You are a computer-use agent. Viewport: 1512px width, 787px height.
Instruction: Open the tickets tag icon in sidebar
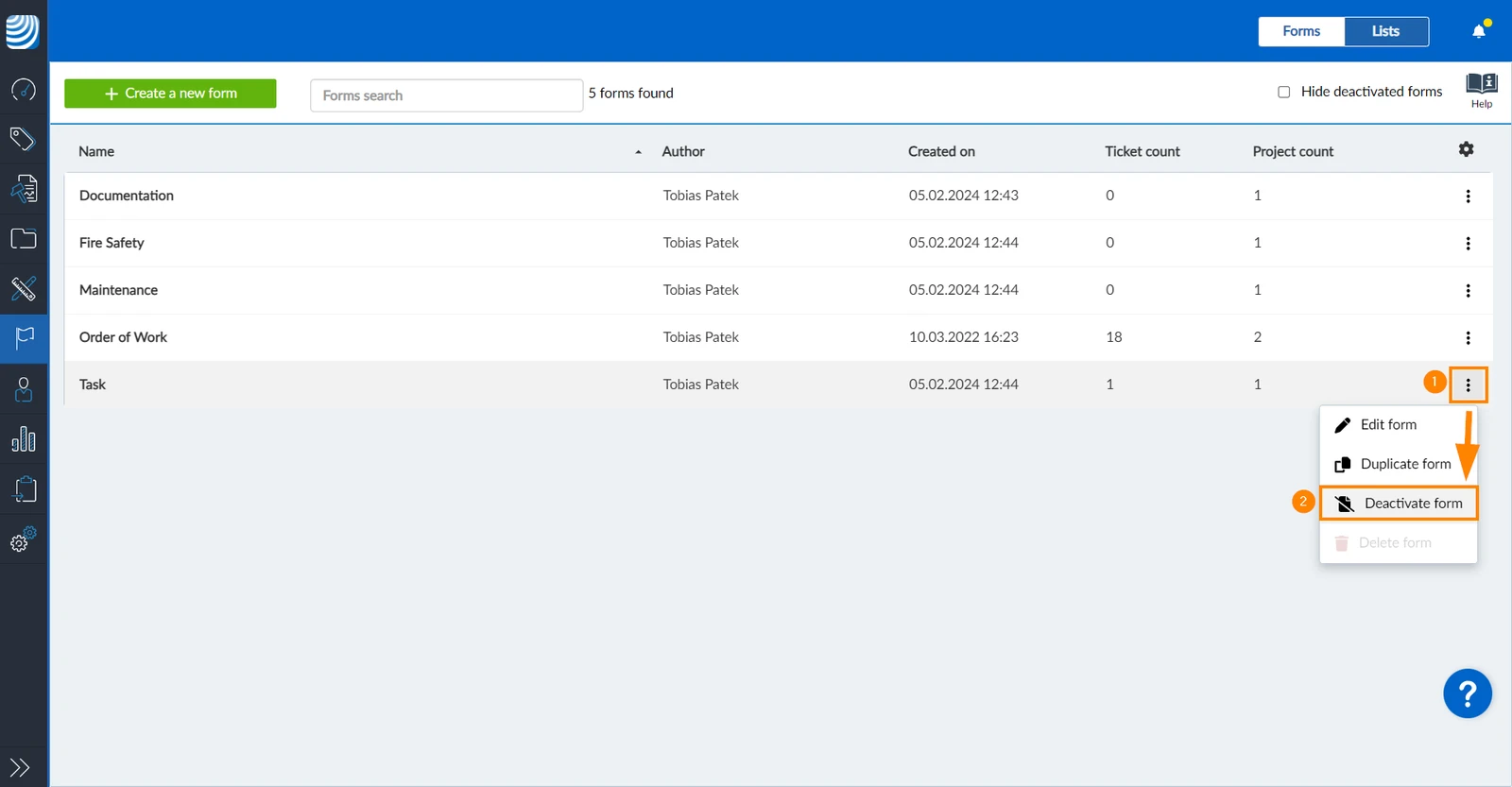(24, 139)
